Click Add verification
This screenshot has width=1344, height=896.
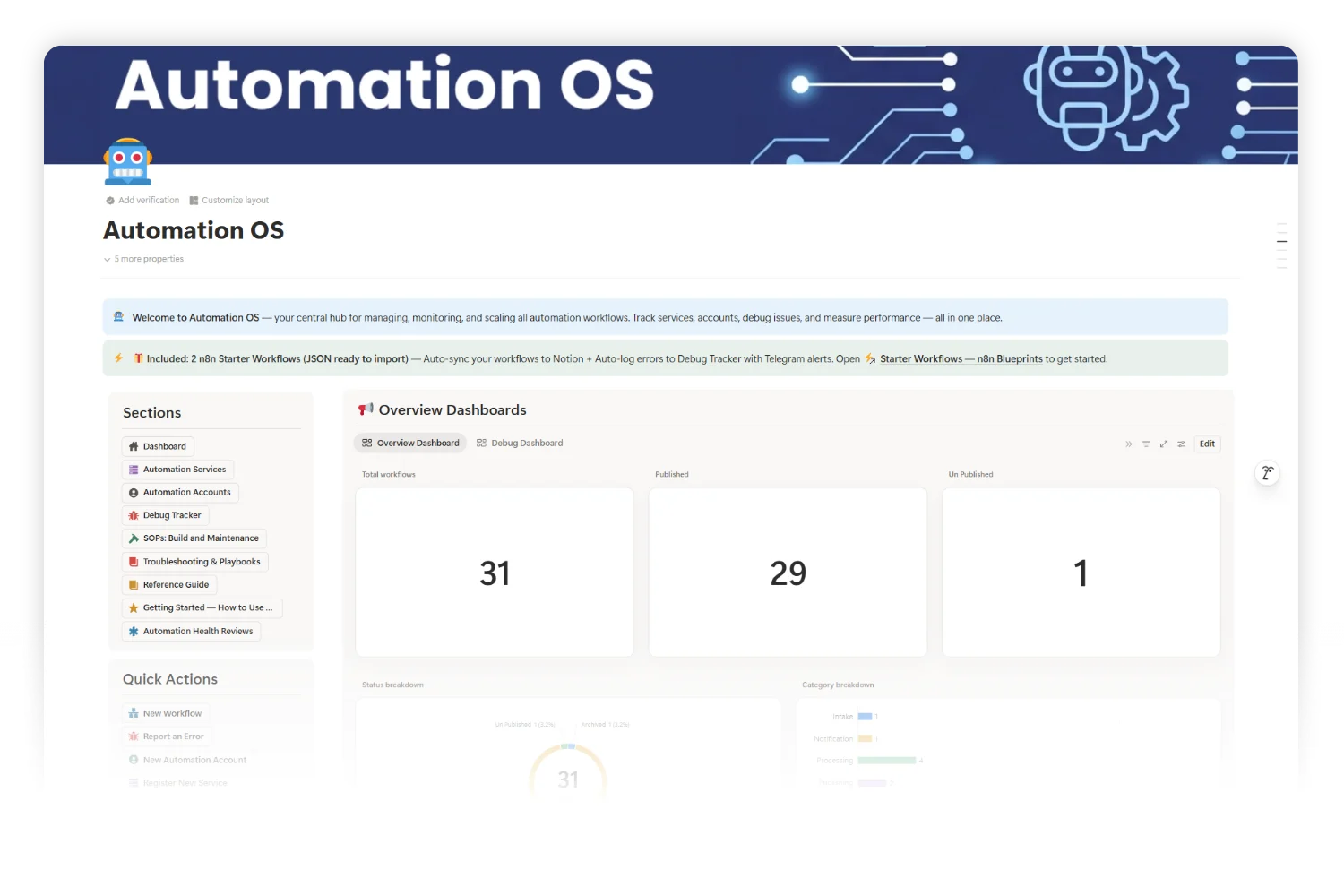pyautogui.click(x=142, y=201)
